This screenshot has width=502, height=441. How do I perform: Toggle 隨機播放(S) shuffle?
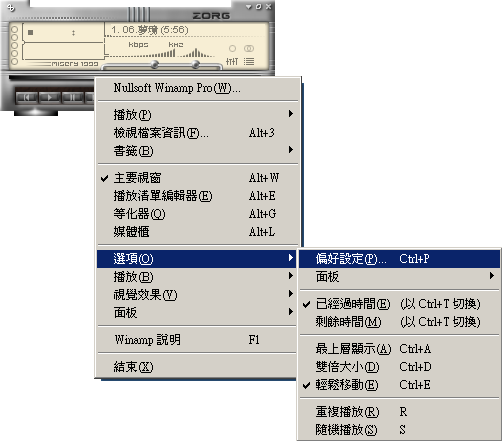tap(399, 430)
